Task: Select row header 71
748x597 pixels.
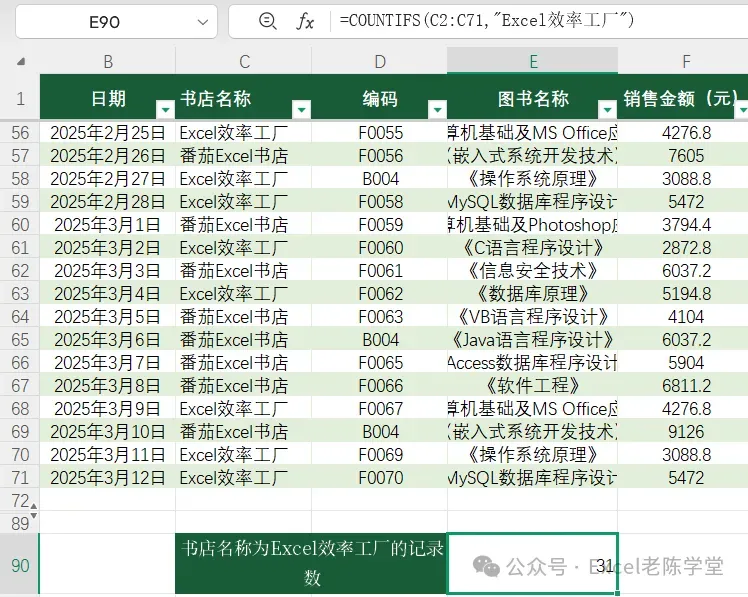Action: click(x=20, y=478)
